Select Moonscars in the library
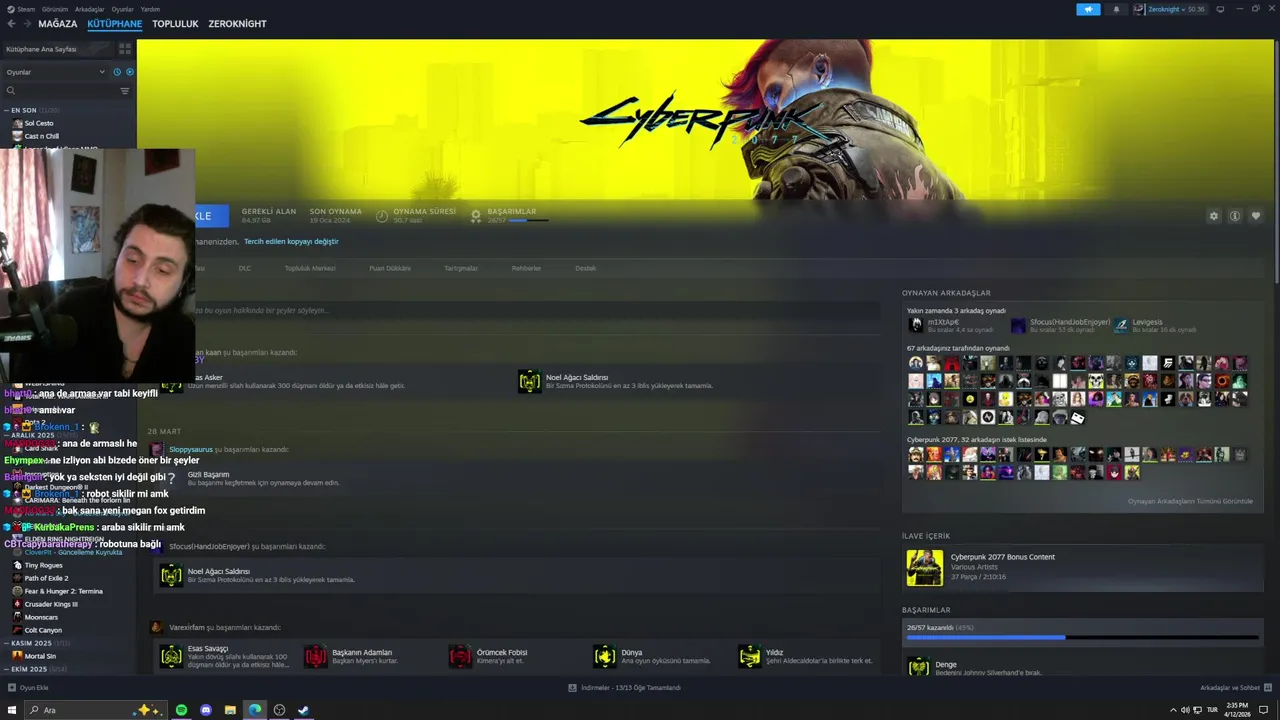The image size is (1280, 720). (x=41, y=617)
